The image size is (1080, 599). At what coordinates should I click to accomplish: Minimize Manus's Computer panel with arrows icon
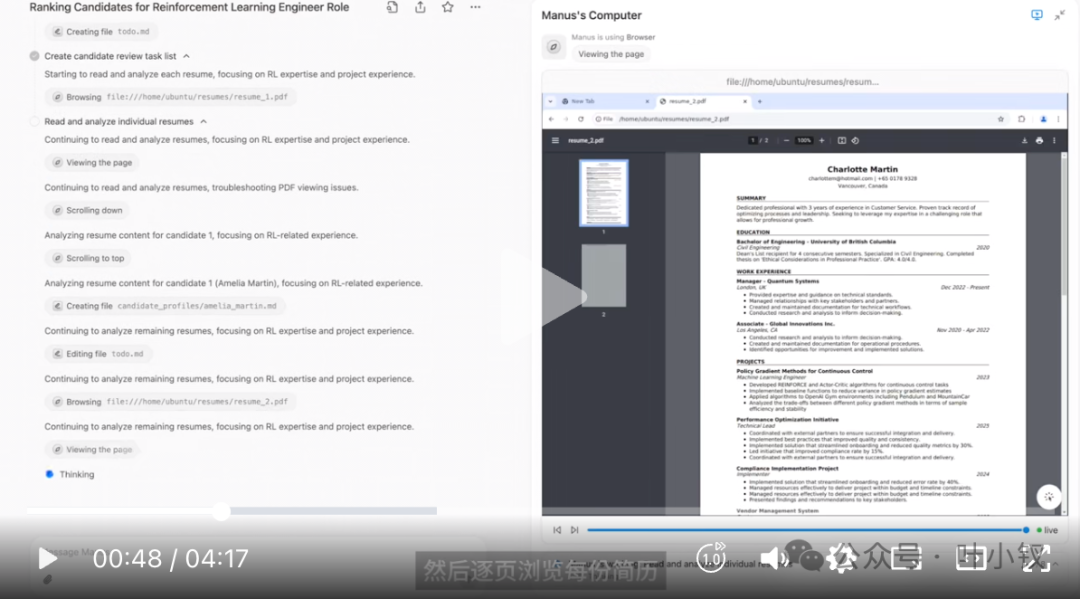tap(1059, 15)
